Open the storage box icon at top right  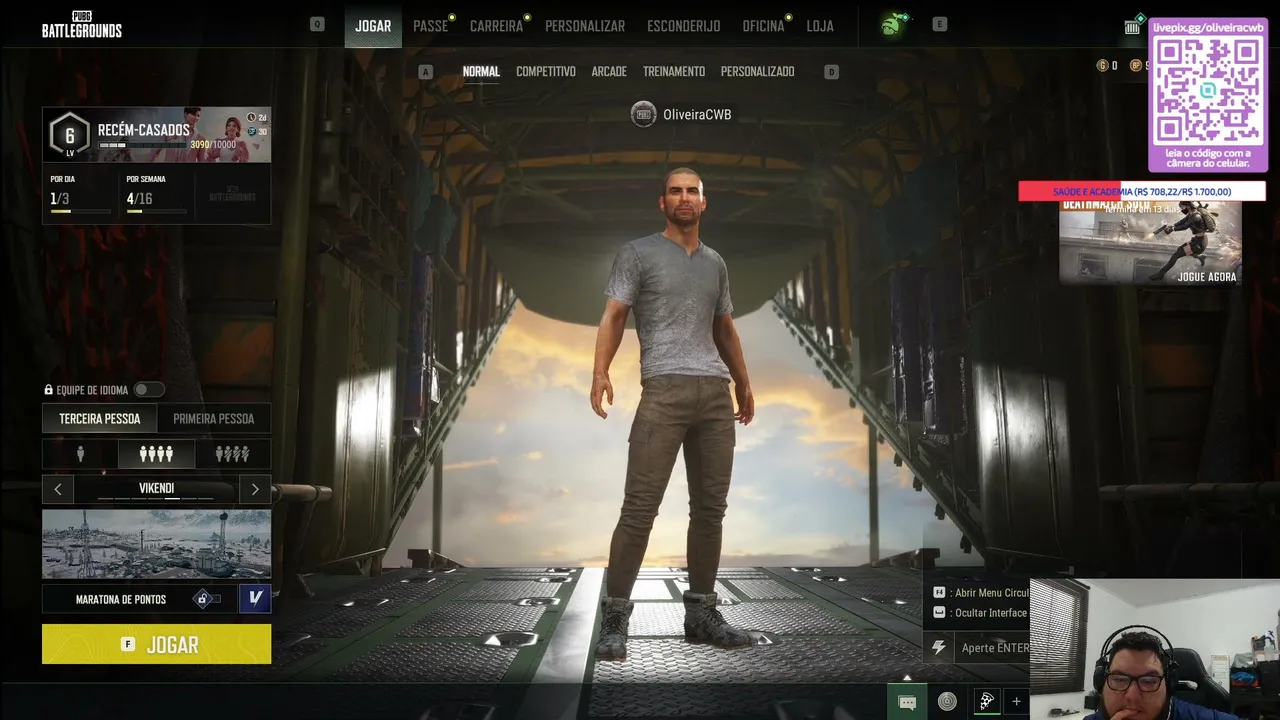point(1132,26)
